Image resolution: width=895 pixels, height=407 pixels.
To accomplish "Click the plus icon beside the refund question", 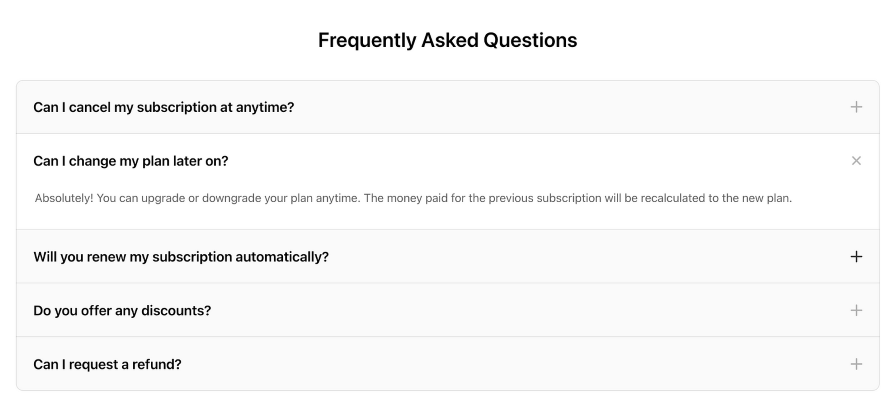I will coord(856,364).
